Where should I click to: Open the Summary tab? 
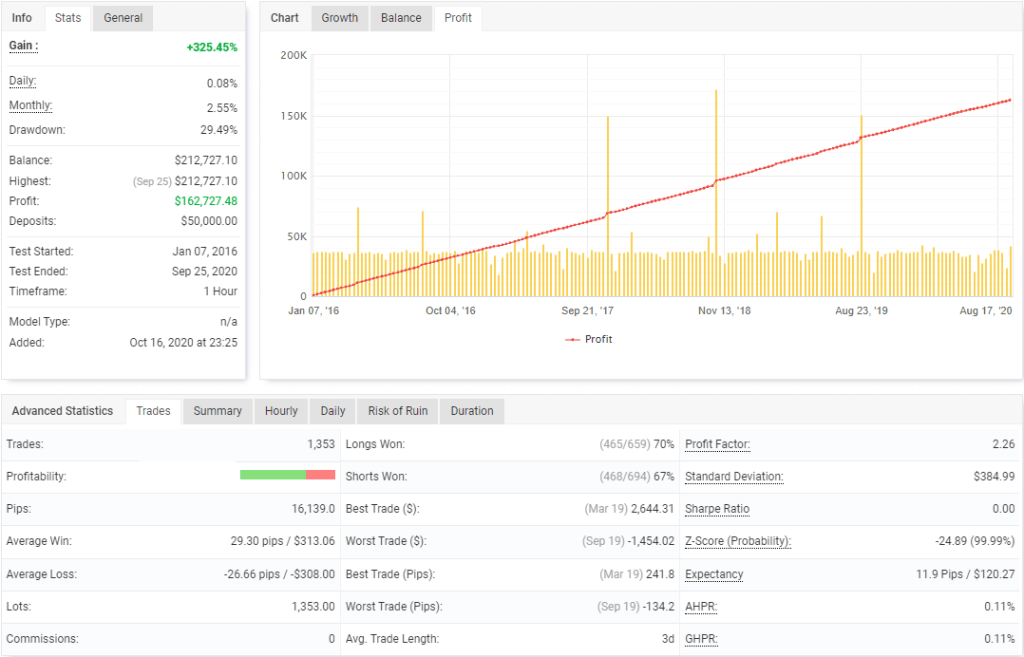(217, 411)
